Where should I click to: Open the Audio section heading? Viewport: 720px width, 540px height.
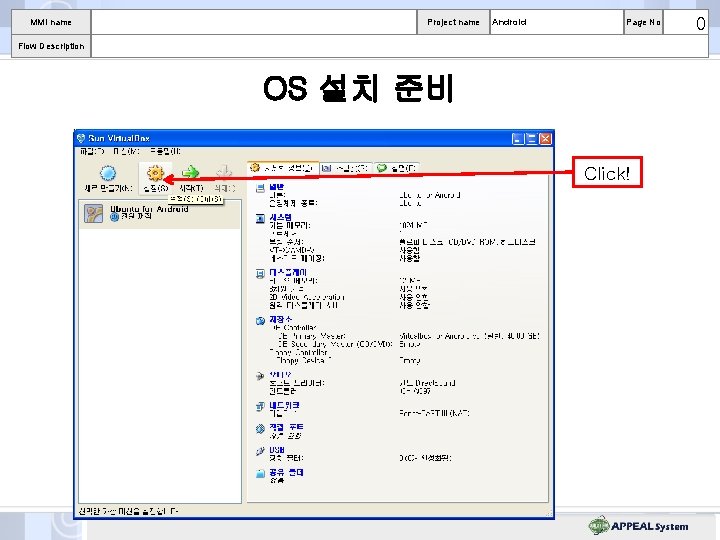point(280,375)
